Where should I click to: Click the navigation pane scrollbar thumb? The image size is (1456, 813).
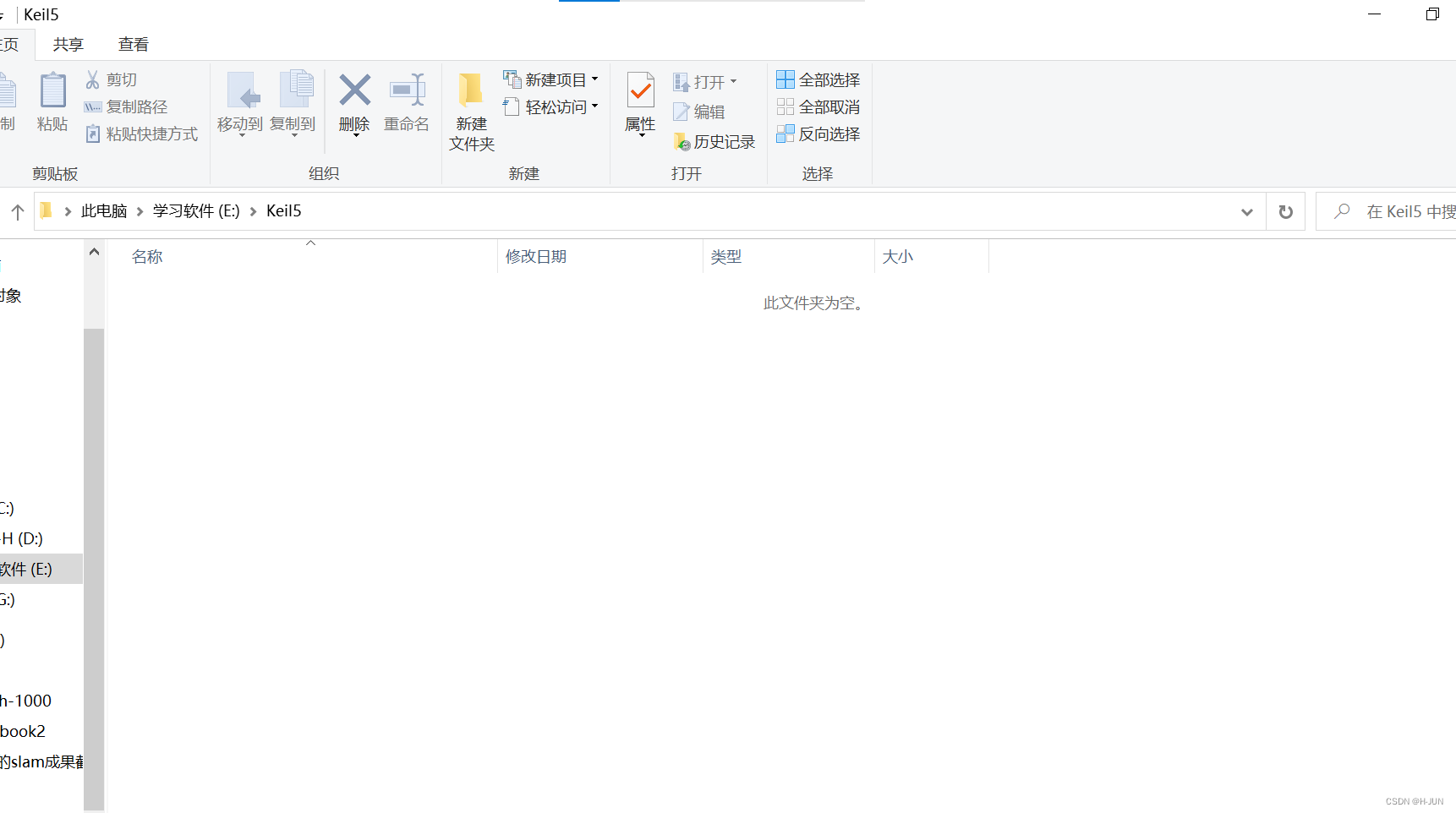(94, 568)
